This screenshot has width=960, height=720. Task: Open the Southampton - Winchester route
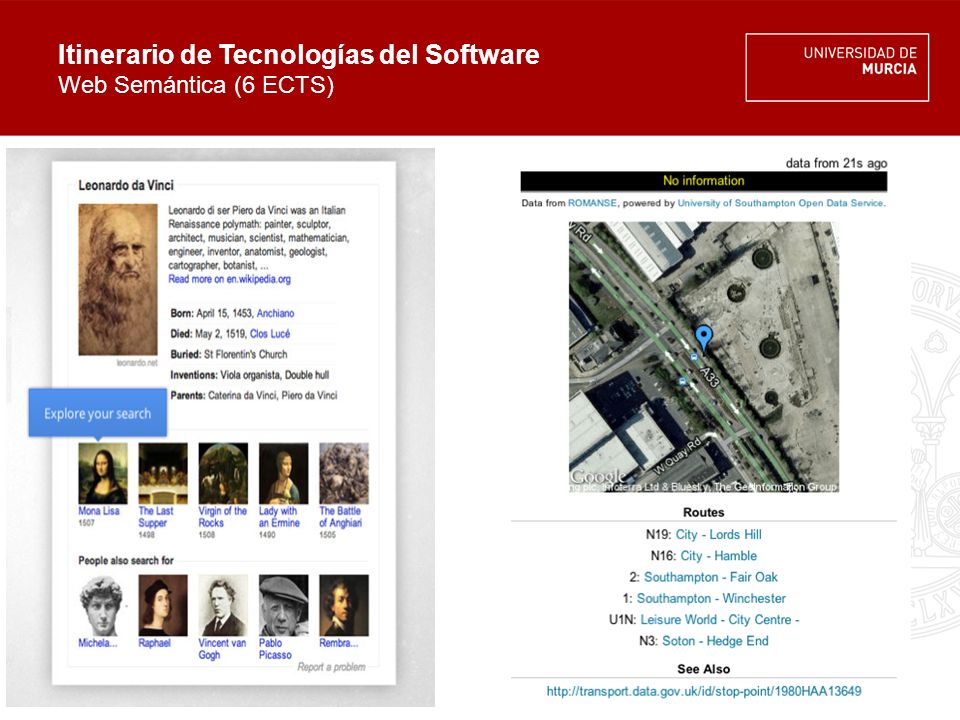[711, 598]
